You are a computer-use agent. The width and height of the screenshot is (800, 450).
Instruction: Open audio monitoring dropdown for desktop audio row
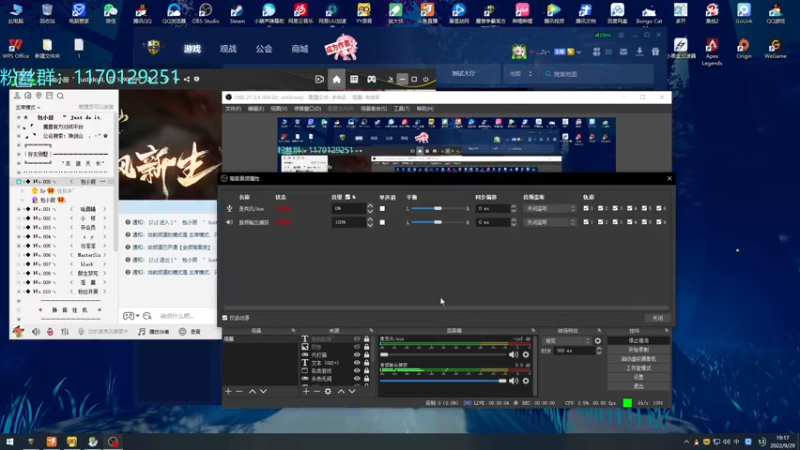click(x=550, y=222)
